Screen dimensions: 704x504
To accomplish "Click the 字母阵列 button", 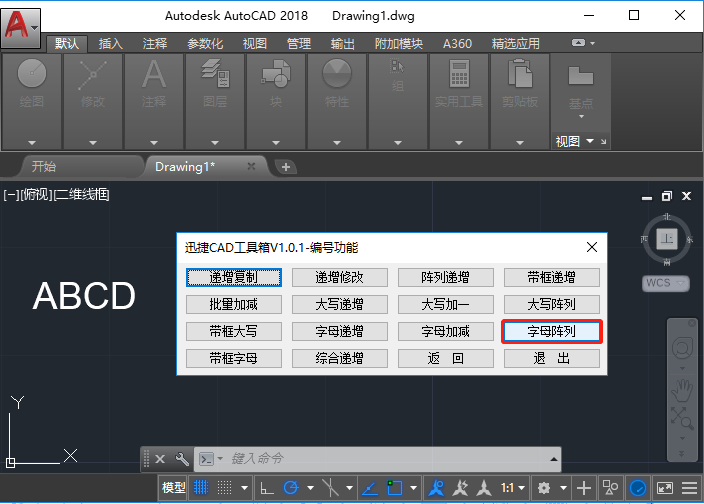I will [x=551, y=332].
